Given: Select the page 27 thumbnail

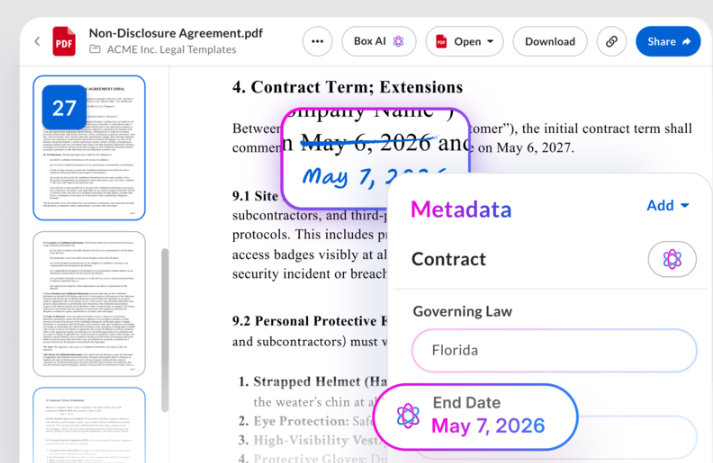Looking at the screenshot, I should 89,148.
